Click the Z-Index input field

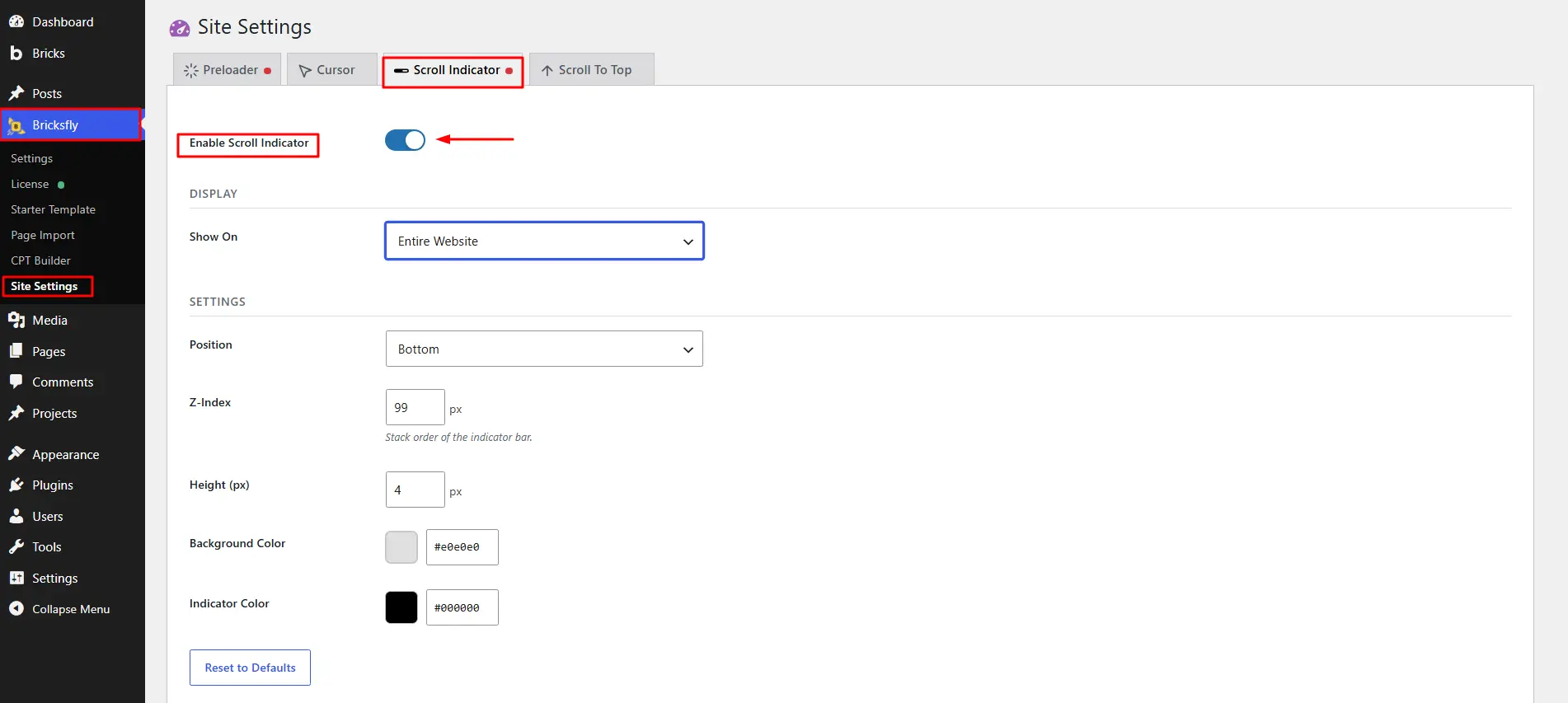(x=415, y=407)
